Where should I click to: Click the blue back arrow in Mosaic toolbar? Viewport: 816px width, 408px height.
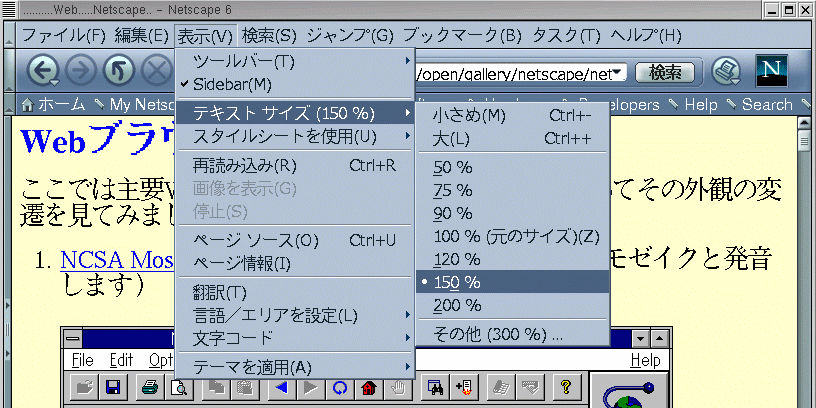tap(282, 387)
